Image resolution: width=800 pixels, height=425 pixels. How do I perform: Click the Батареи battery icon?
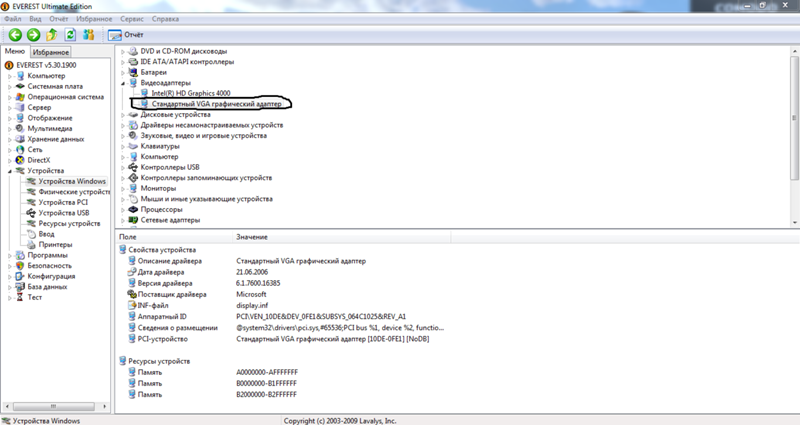coord(133,72)
